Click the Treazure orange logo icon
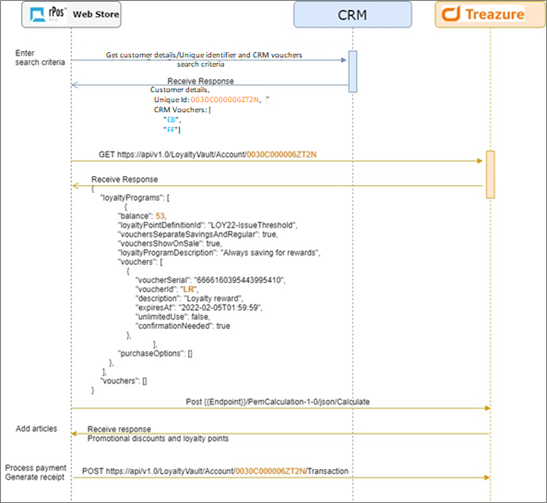The width and height of the screenshot is (547, 503). (x=451, y=14)
